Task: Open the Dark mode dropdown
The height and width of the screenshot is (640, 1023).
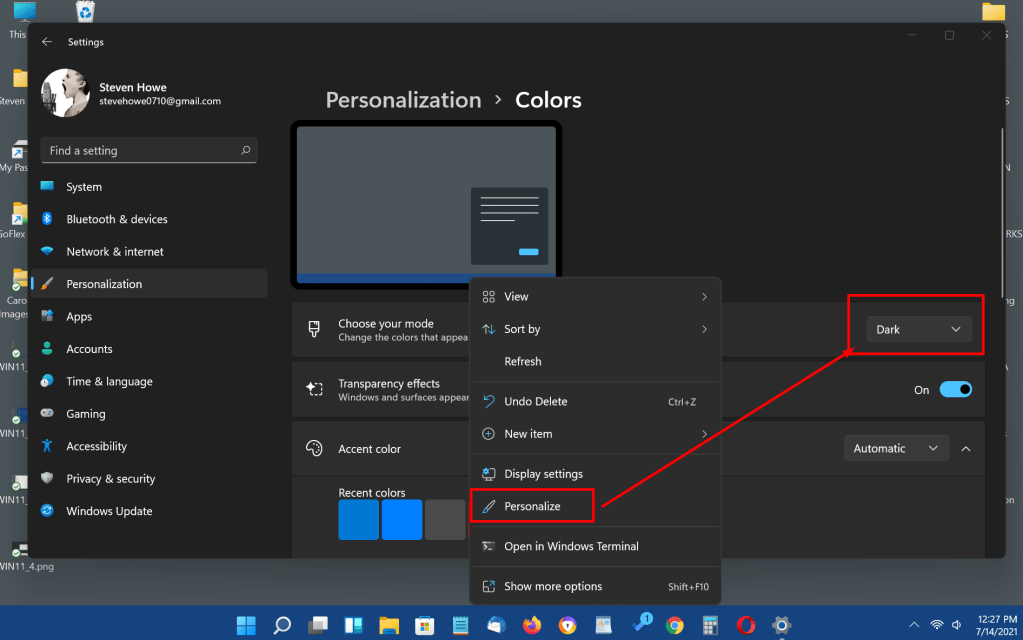Action: tap(918, 329)
